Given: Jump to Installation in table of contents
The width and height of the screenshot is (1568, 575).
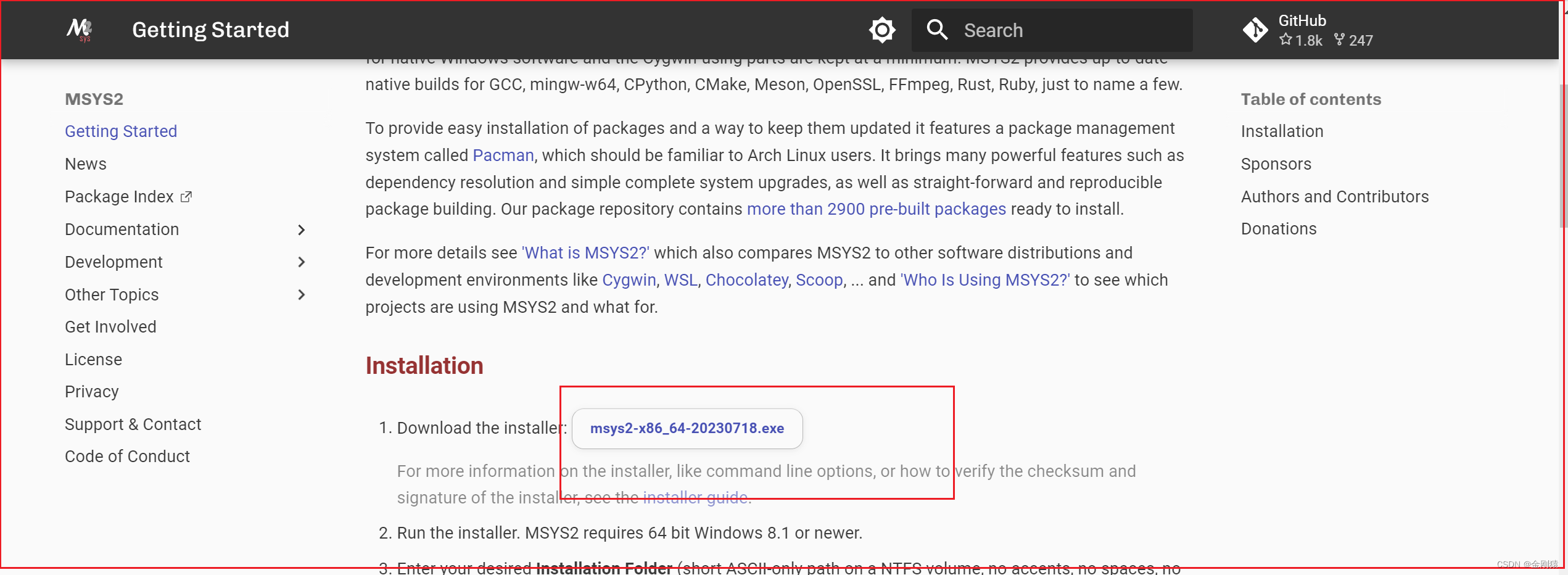Looking at the screenshot, I should (x=1282, y=131).
